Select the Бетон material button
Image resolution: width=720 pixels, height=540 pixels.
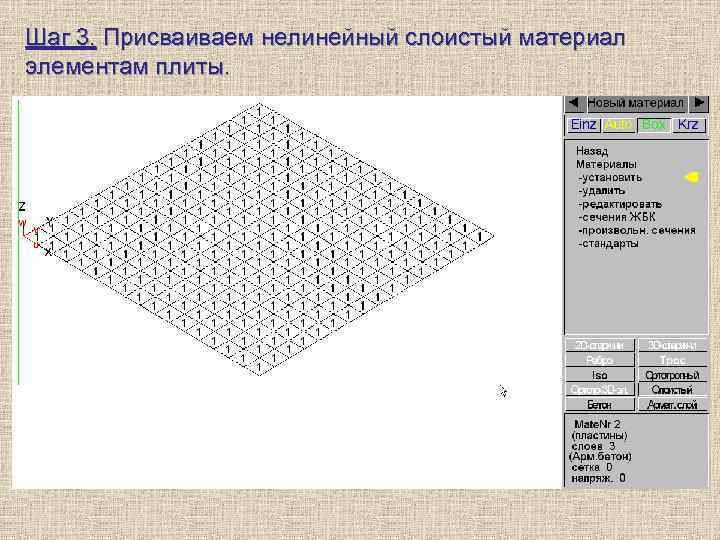(x=600, y=405)
